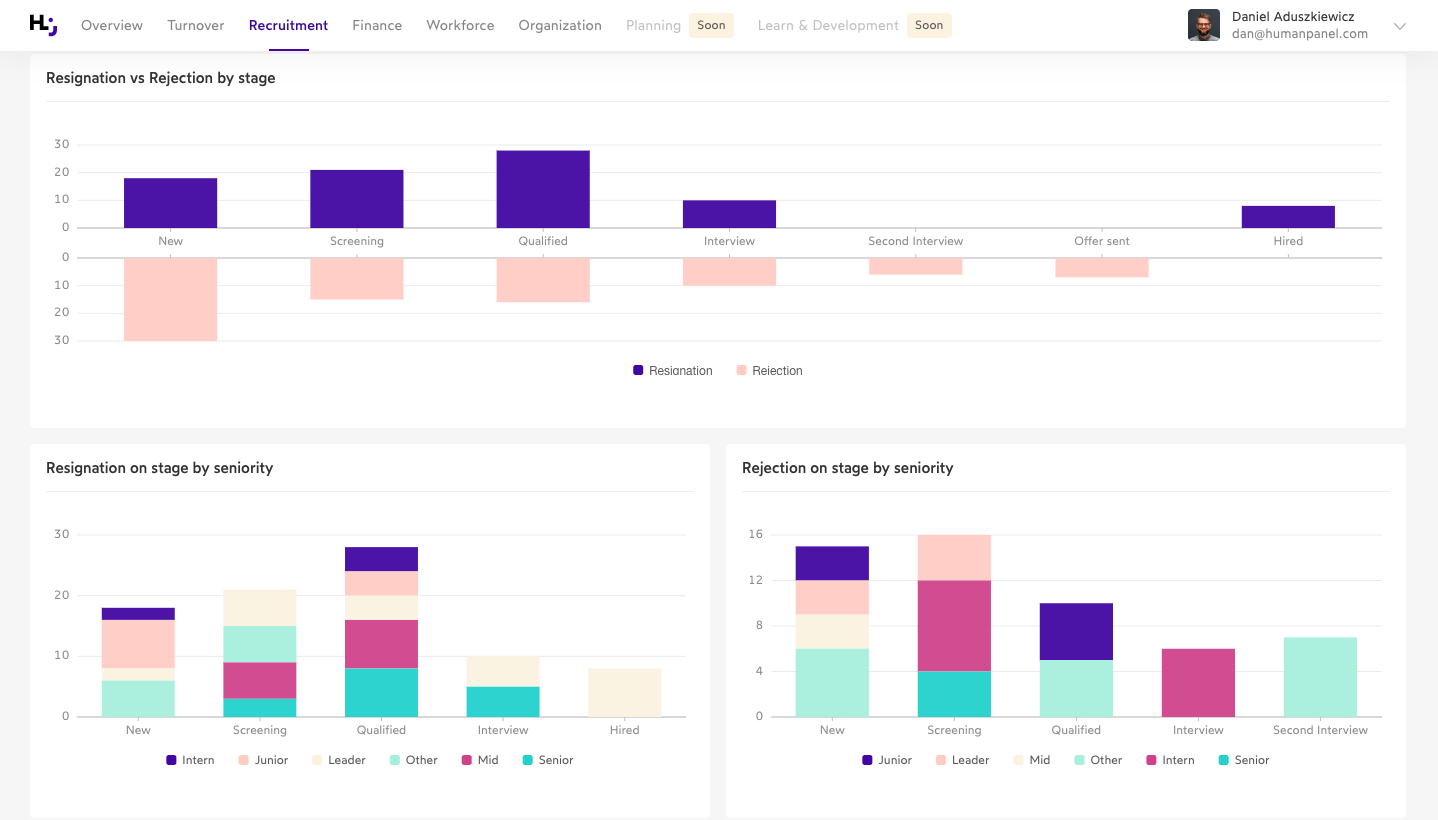Click the Learn & Development Soon badge
Viewport: 1438px width, 820px height.
point(929,25)
